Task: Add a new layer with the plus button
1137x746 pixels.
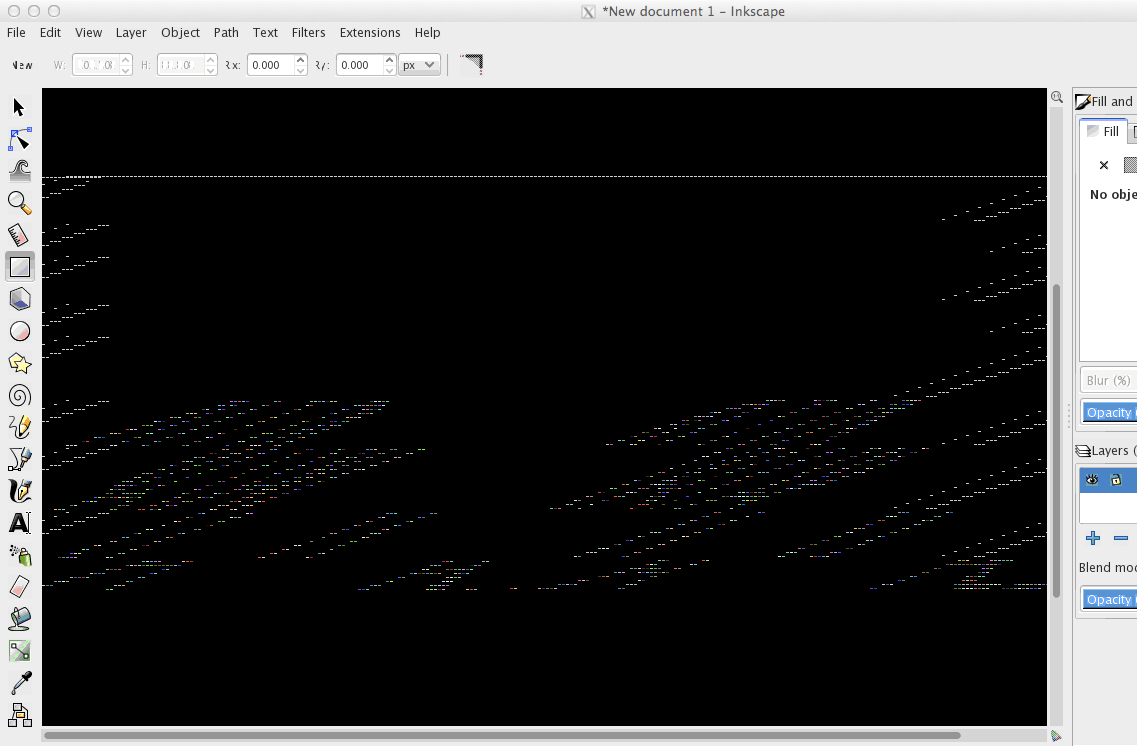Action: (1092, 538)
